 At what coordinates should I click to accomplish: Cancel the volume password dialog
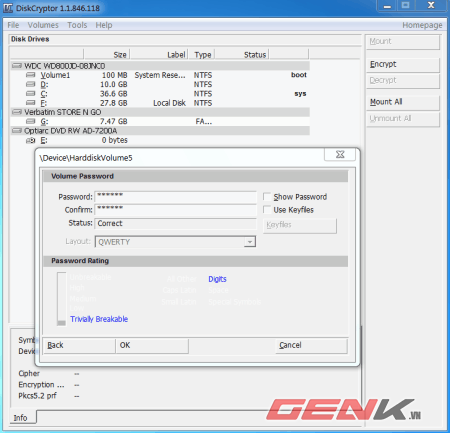click(x=311, y=345)
